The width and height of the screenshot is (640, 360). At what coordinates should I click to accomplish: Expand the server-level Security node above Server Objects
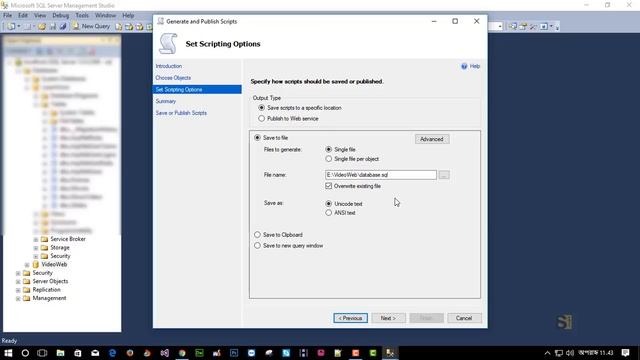18,273
